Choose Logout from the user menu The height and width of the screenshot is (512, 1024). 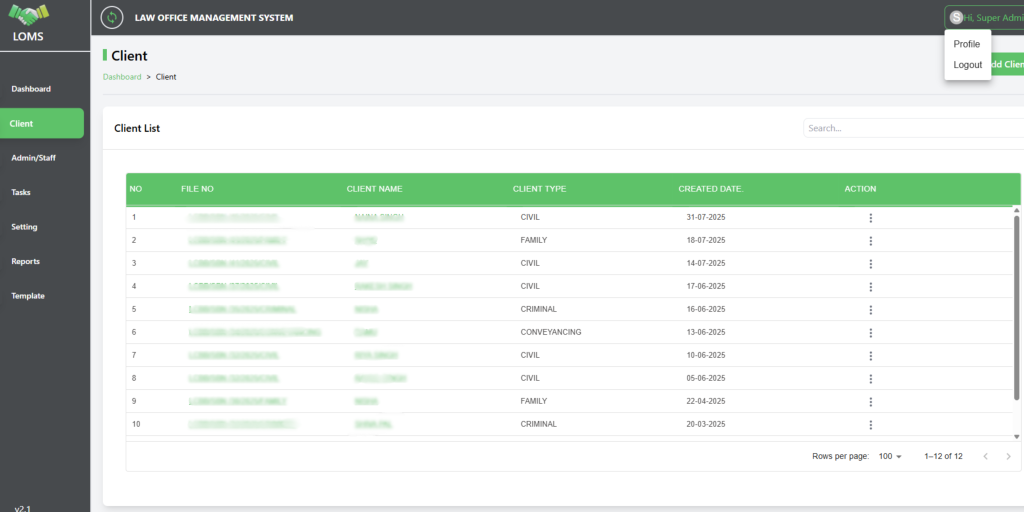(967, 65)
